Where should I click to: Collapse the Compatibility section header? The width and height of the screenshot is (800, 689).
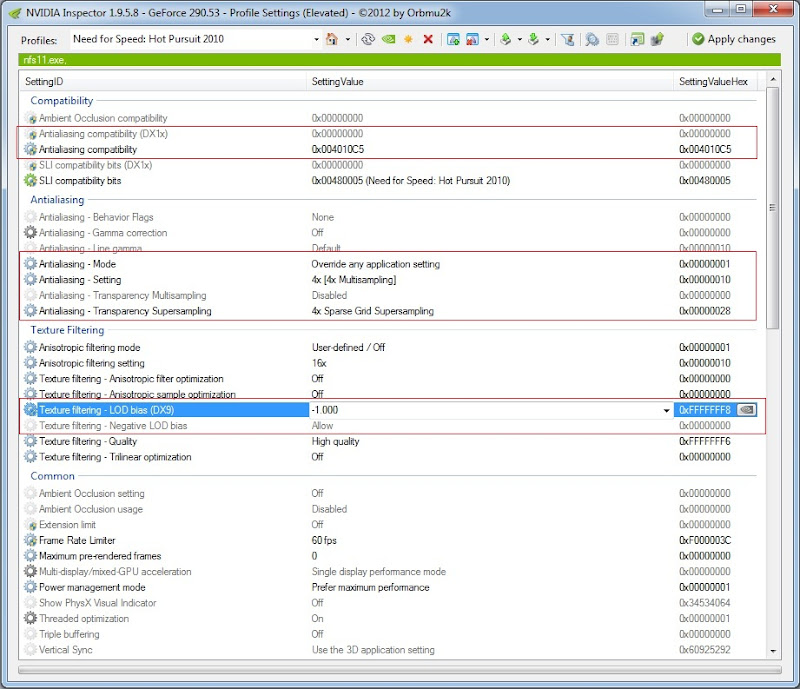(x=62, y=101)
